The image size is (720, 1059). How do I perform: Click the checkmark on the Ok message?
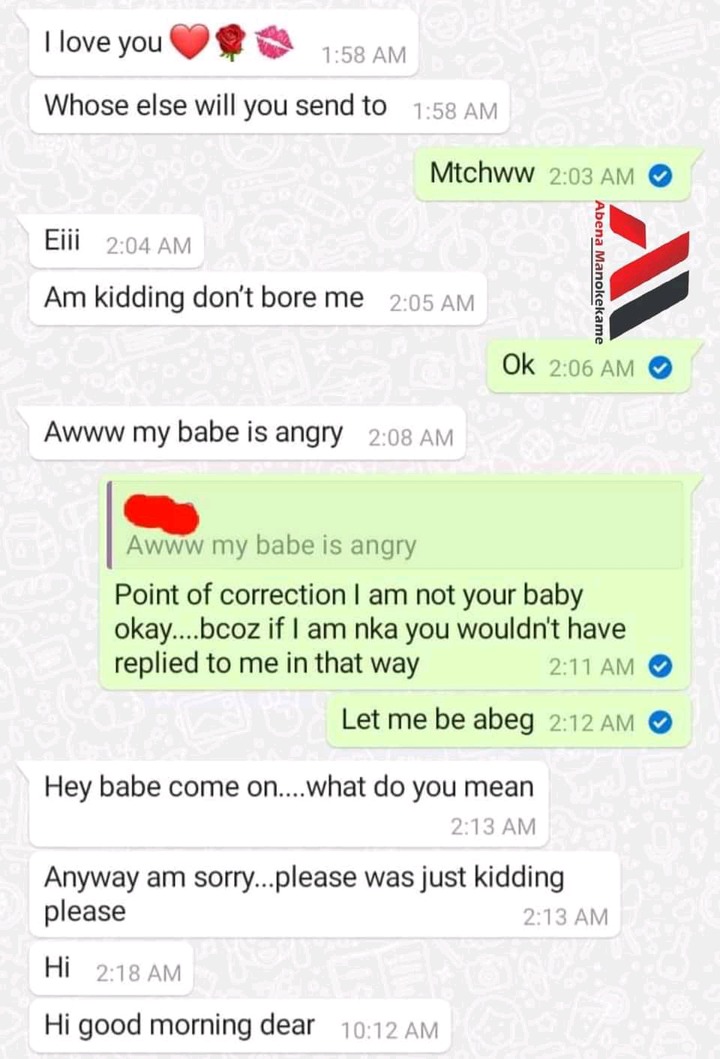[660, 368]
